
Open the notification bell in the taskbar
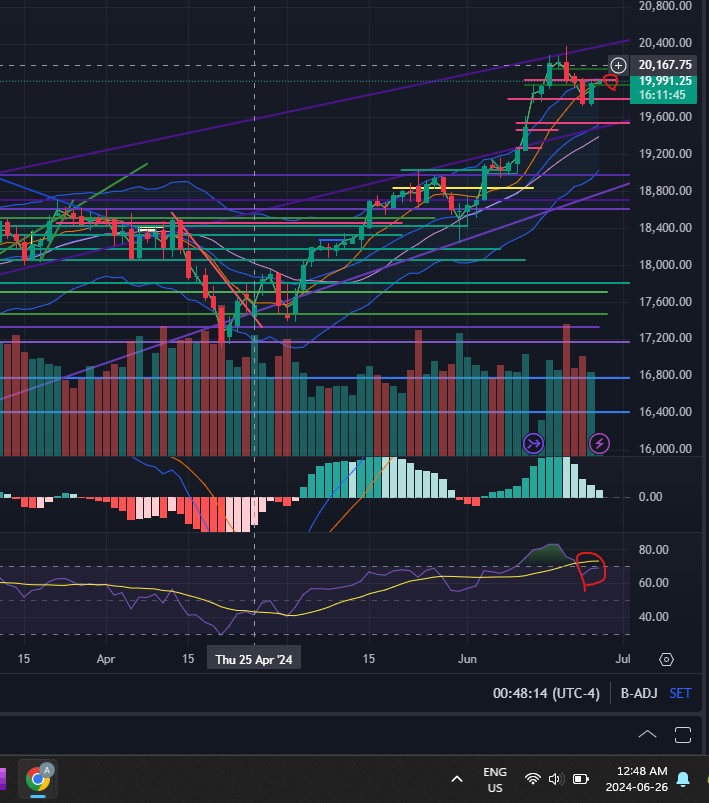pyautogui.click(x=683, y=778)
